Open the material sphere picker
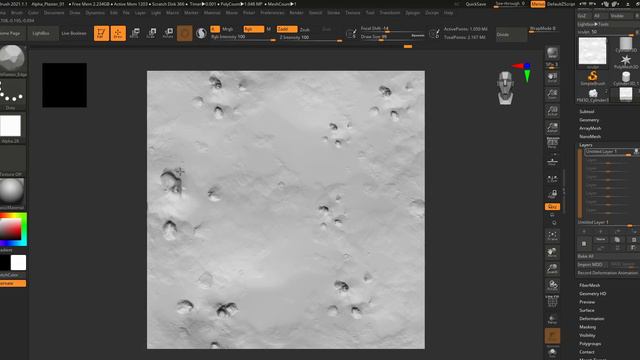640x360 pixels. click(12, 191)
